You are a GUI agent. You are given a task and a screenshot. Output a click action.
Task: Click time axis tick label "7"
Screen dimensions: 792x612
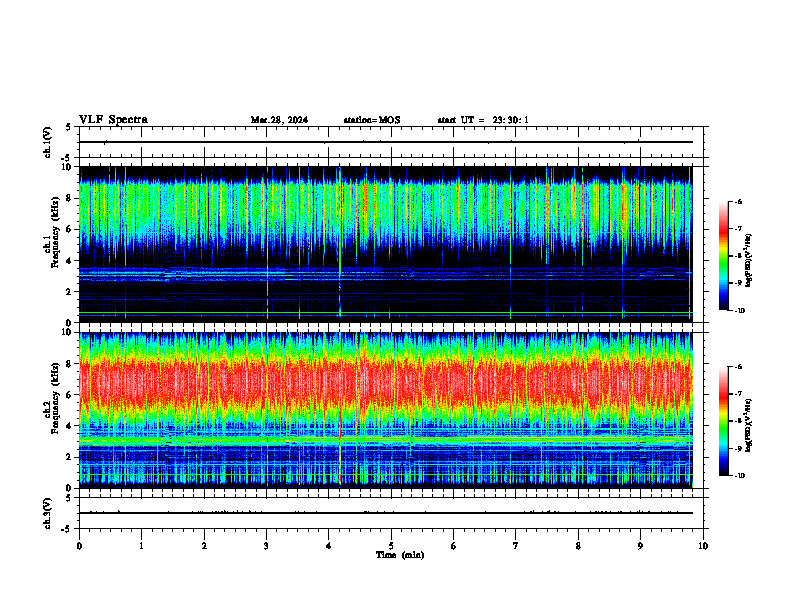pyautogui.click(x=516, y=546)
